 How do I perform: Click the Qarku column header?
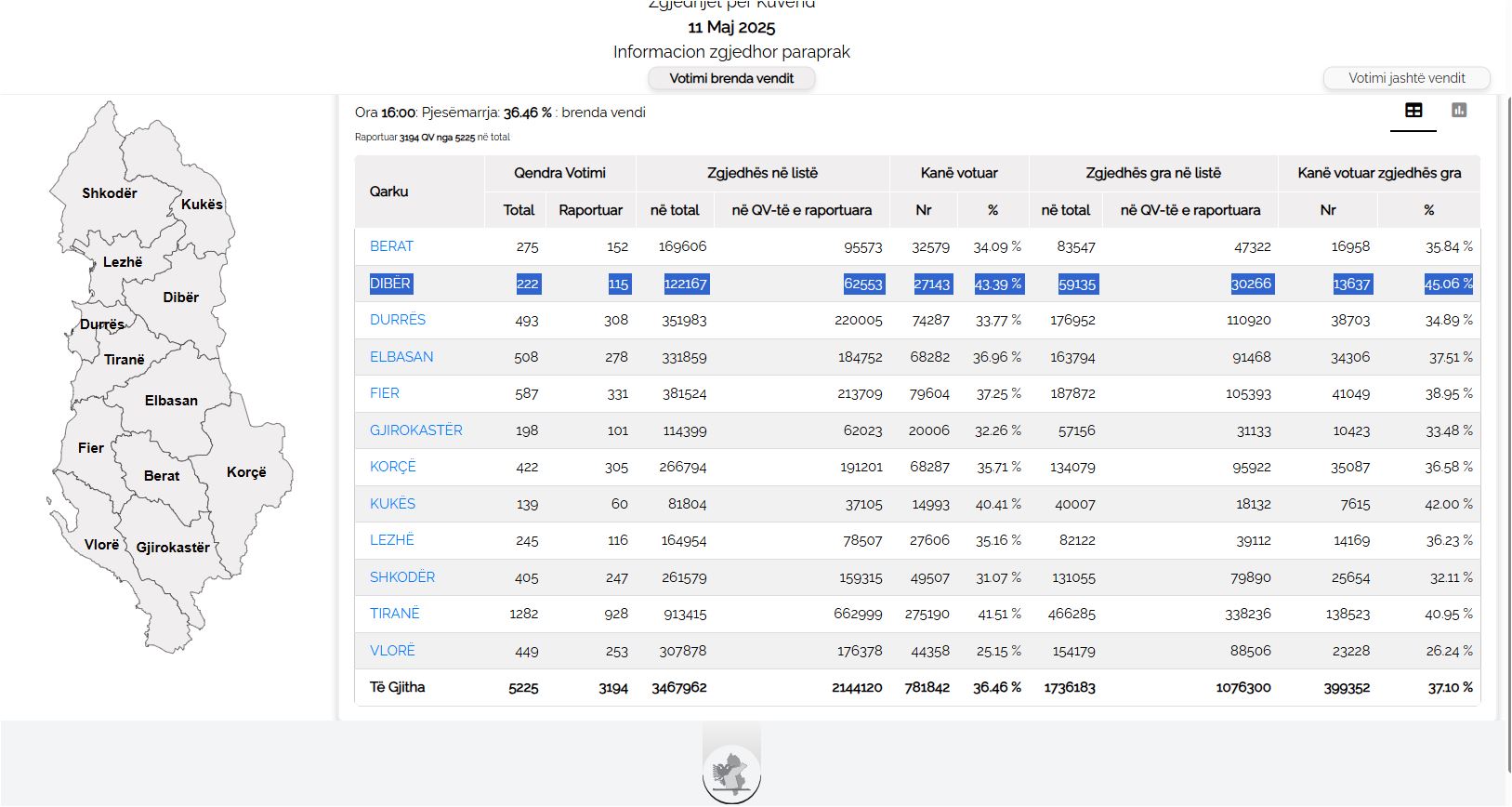tap(388, 192)
